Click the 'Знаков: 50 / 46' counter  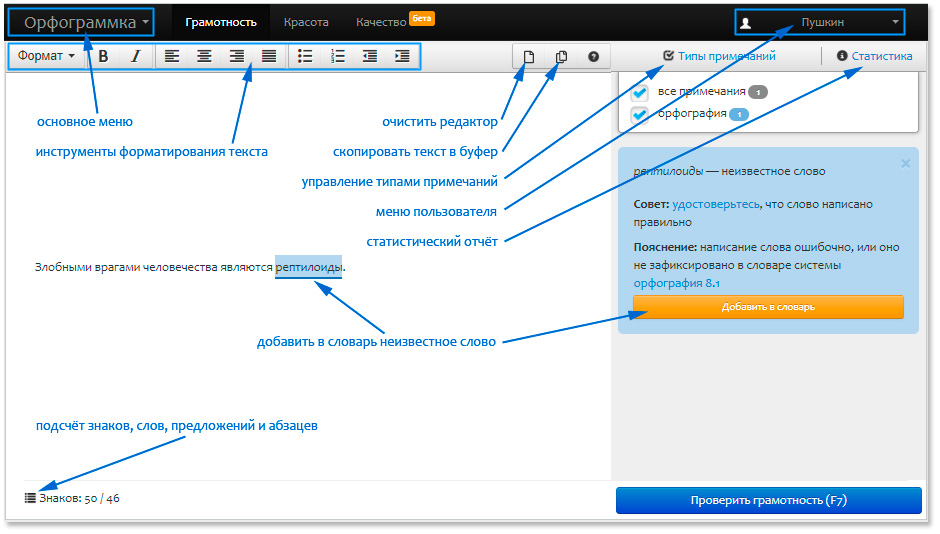pyautogui.click(x=79, y=498)
